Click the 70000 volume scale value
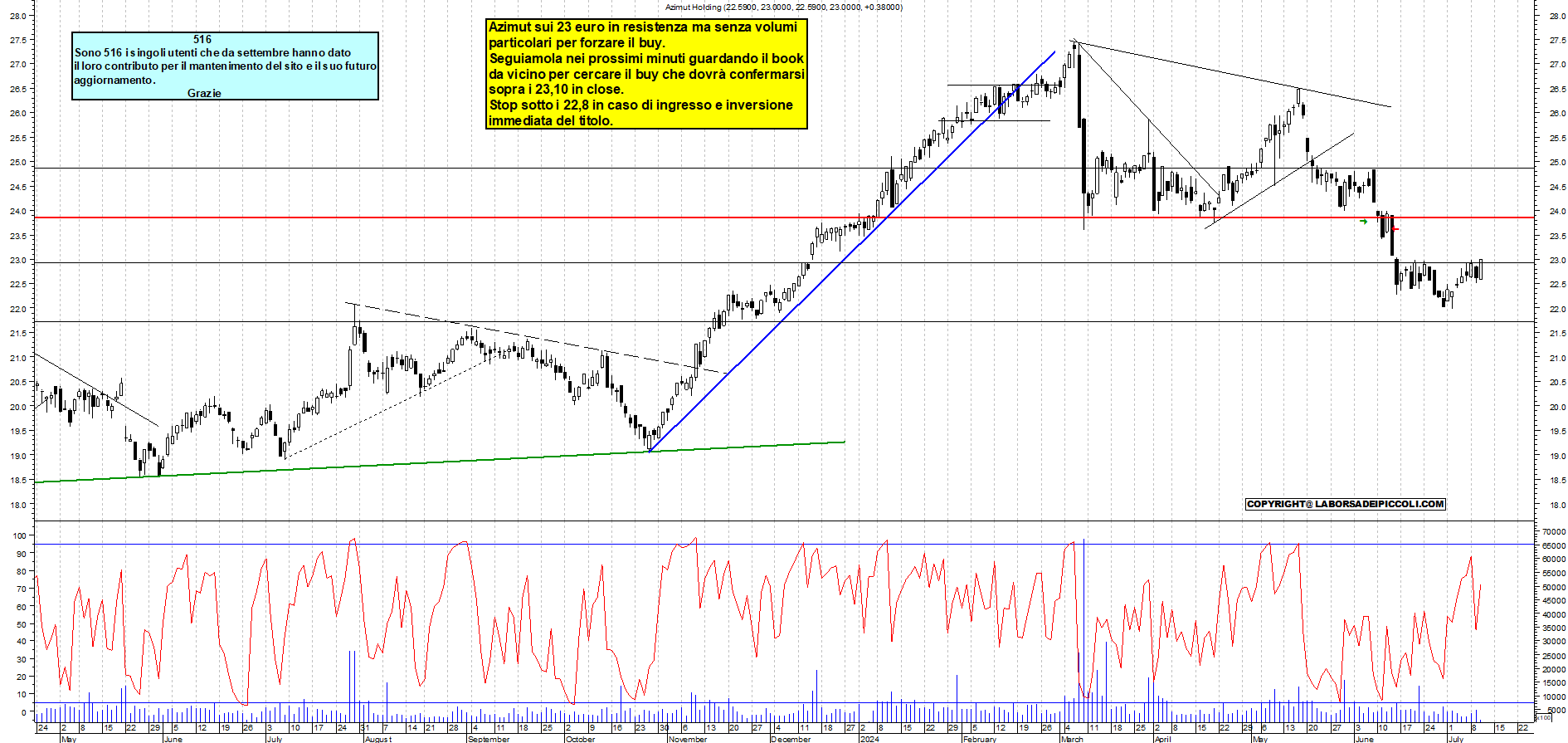The width and height of the screenshot is (1568, 743). click(x=1554, y=531)
